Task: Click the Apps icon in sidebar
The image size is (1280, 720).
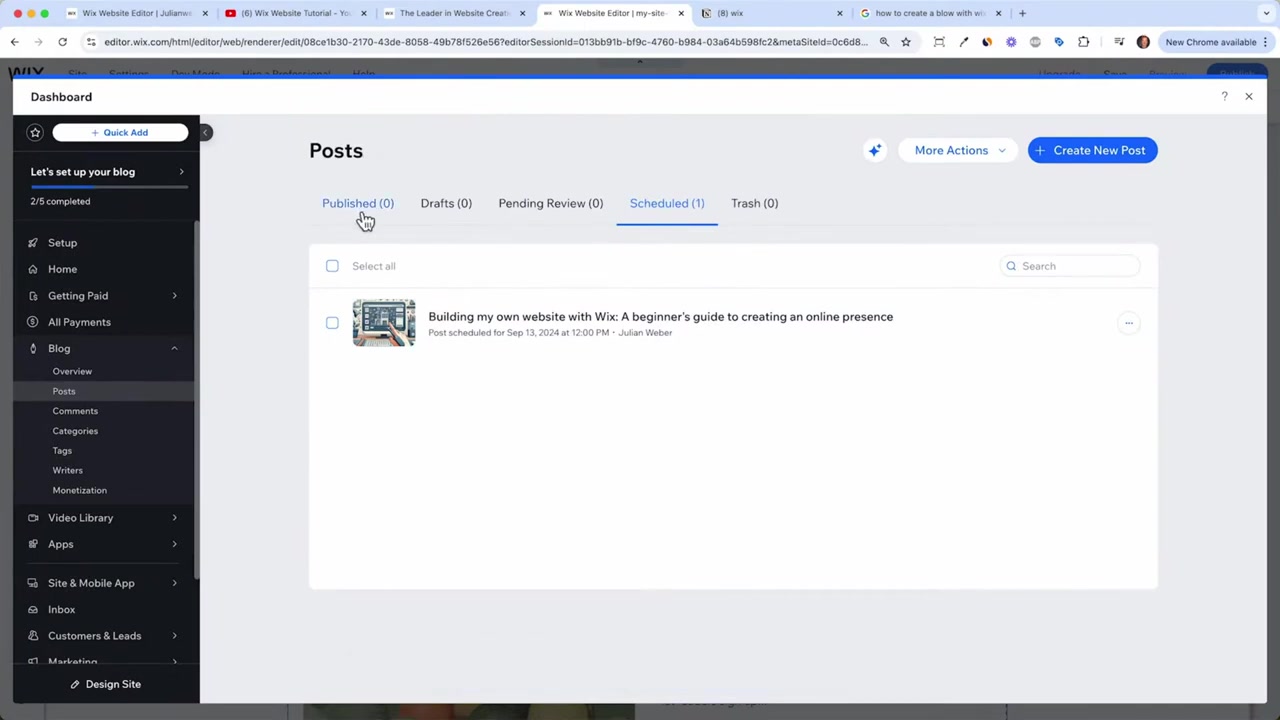Action: (33, 544)
